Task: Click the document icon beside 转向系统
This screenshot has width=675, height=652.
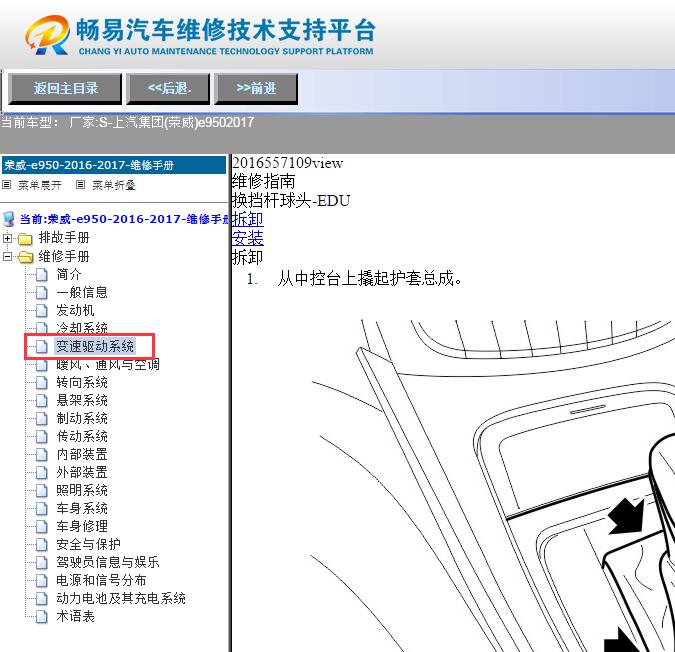Action: 42,383
